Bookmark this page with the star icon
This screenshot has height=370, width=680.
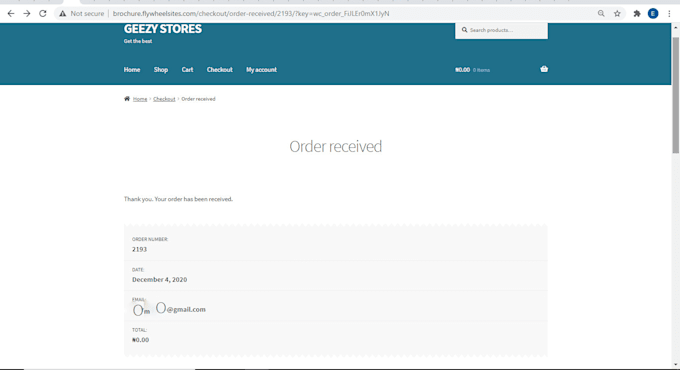[617, 13]
